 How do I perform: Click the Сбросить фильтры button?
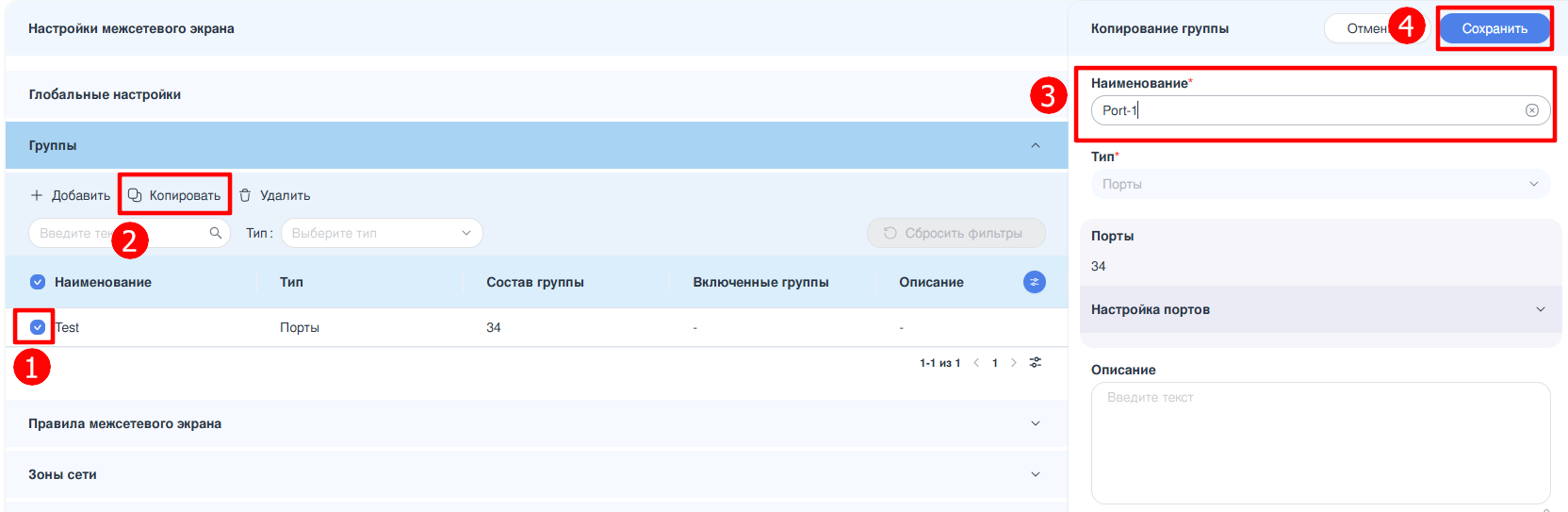click(x=955, y=233)
